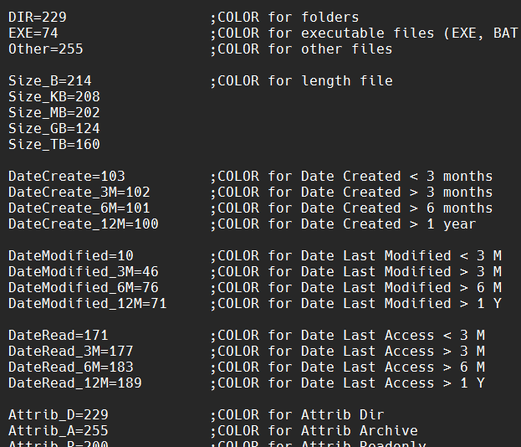
Task: Click the Size_TB=160 line
Action: pos(54,145)
